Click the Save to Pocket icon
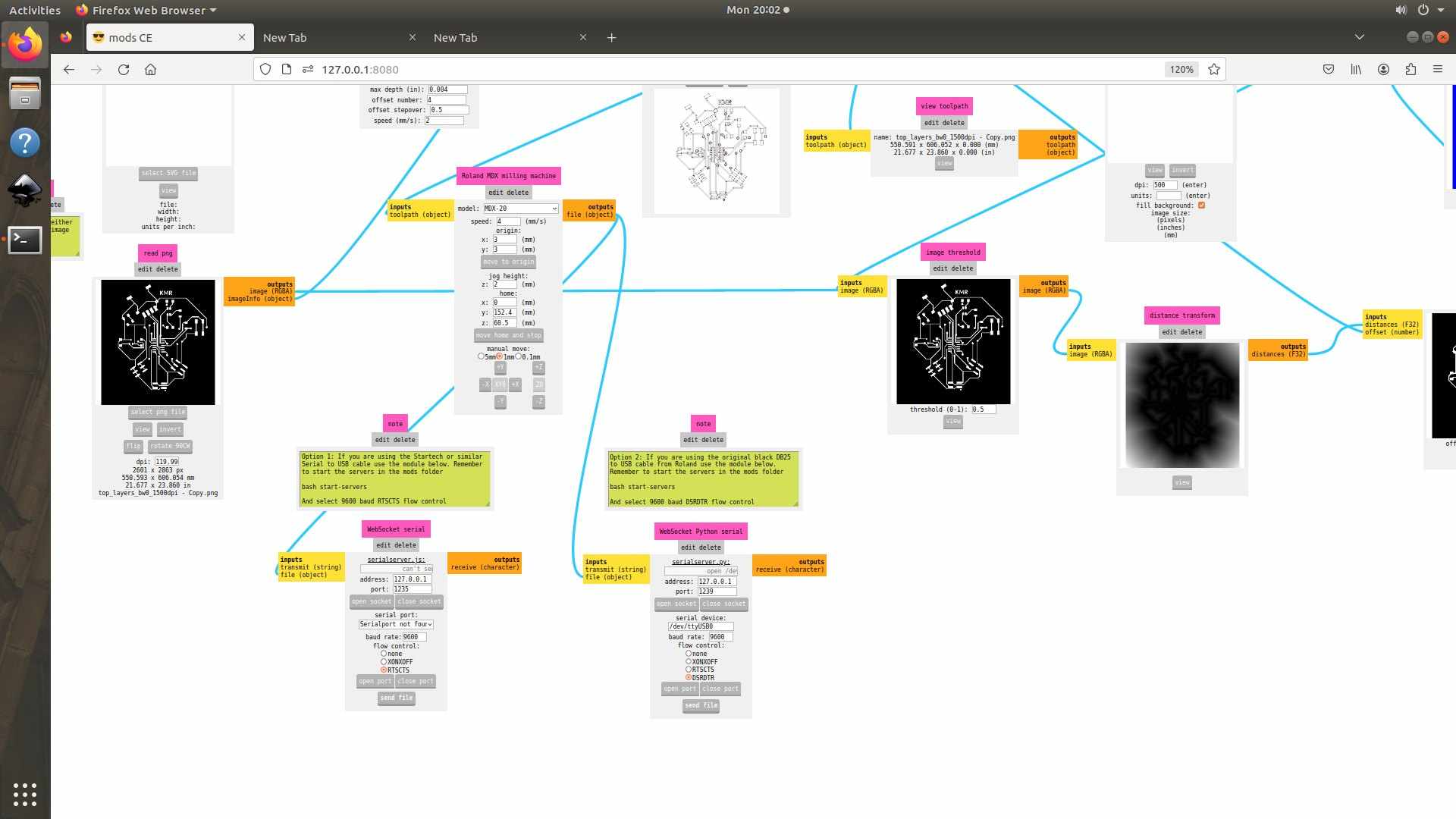This screenshot has height=819, width=1456. click(1329, 69)
